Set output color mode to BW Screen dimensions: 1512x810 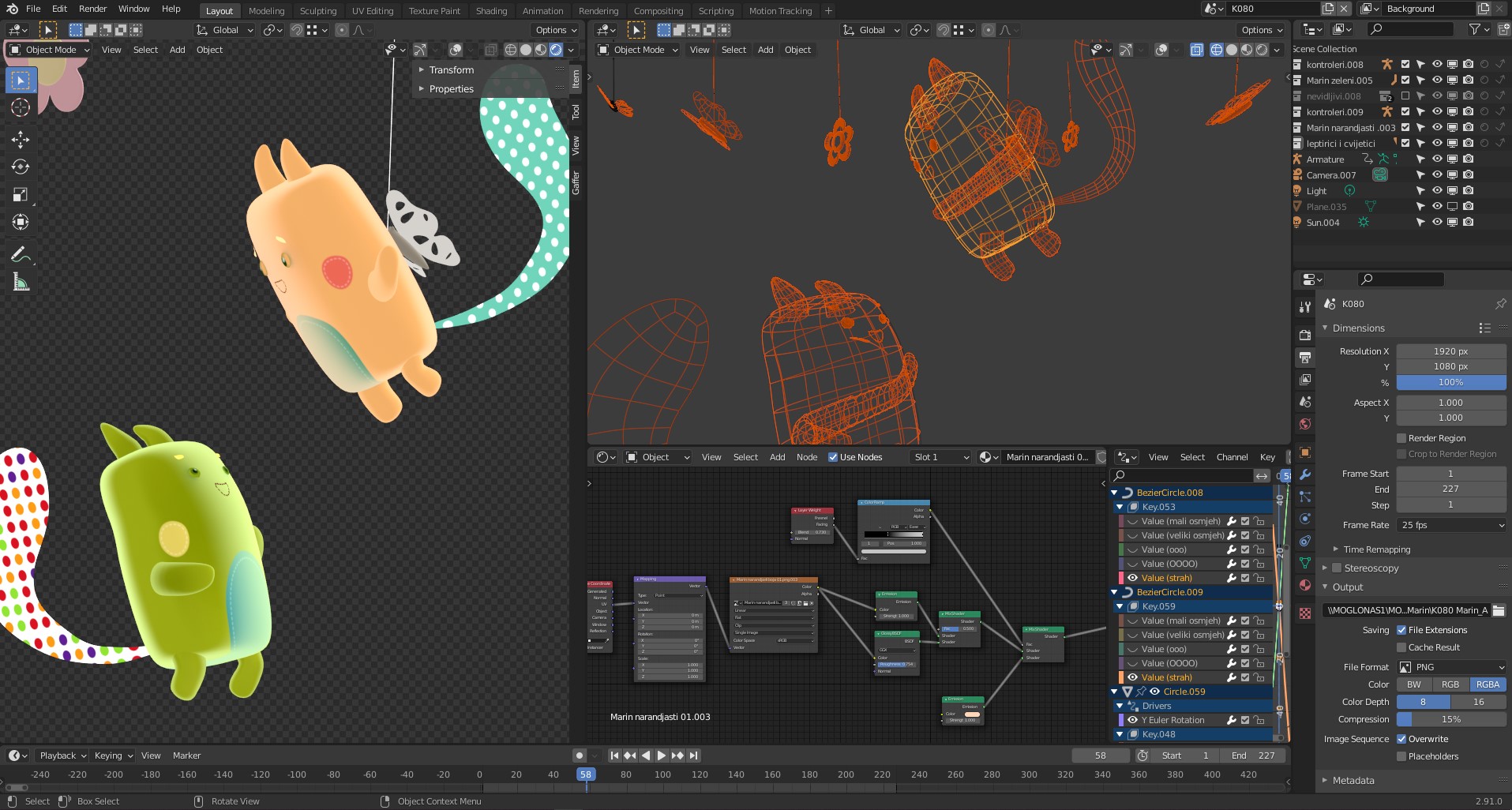tap(1414, 684)
